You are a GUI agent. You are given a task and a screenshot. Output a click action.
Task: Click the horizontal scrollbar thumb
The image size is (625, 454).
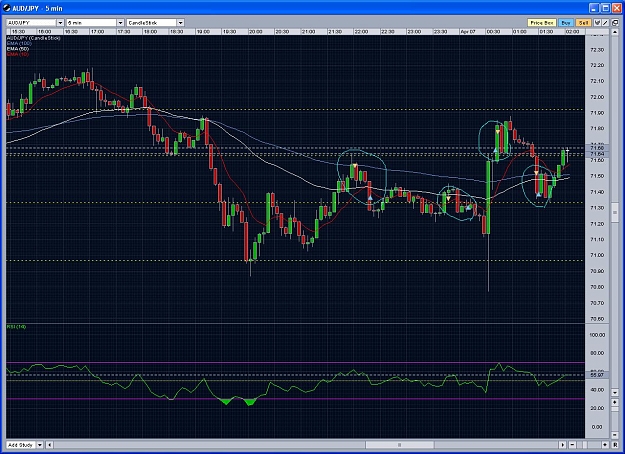(x=400, y=445)
